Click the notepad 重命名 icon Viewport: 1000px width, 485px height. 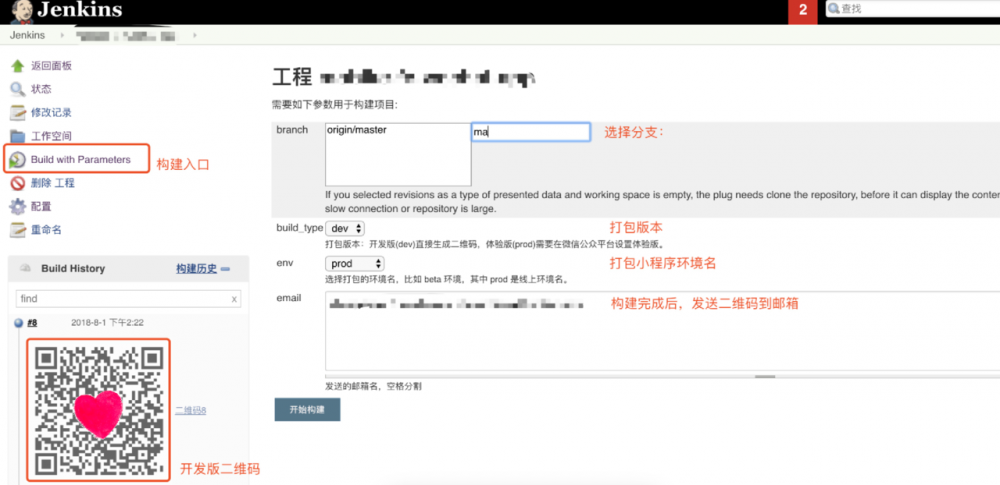[18, 230]
